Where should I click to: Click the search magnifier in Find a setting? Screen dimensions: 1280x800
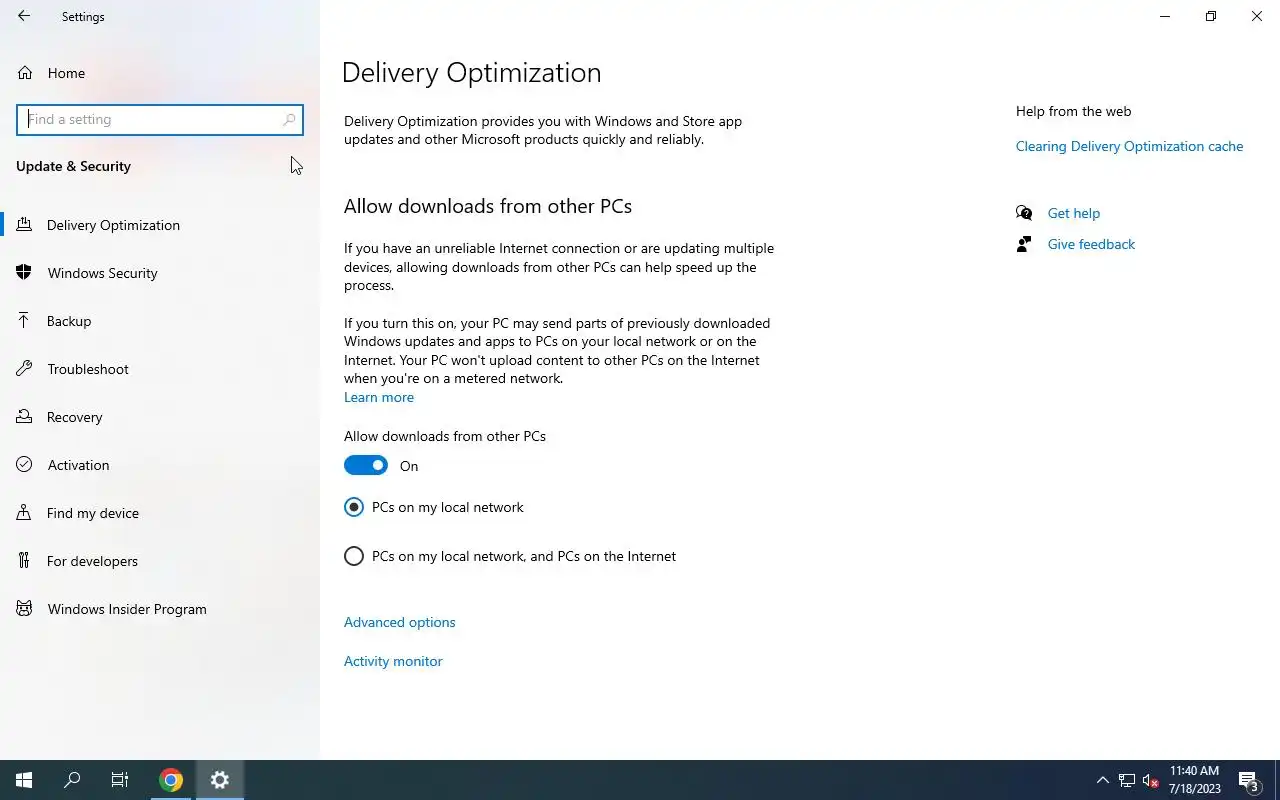coord(289,119)
